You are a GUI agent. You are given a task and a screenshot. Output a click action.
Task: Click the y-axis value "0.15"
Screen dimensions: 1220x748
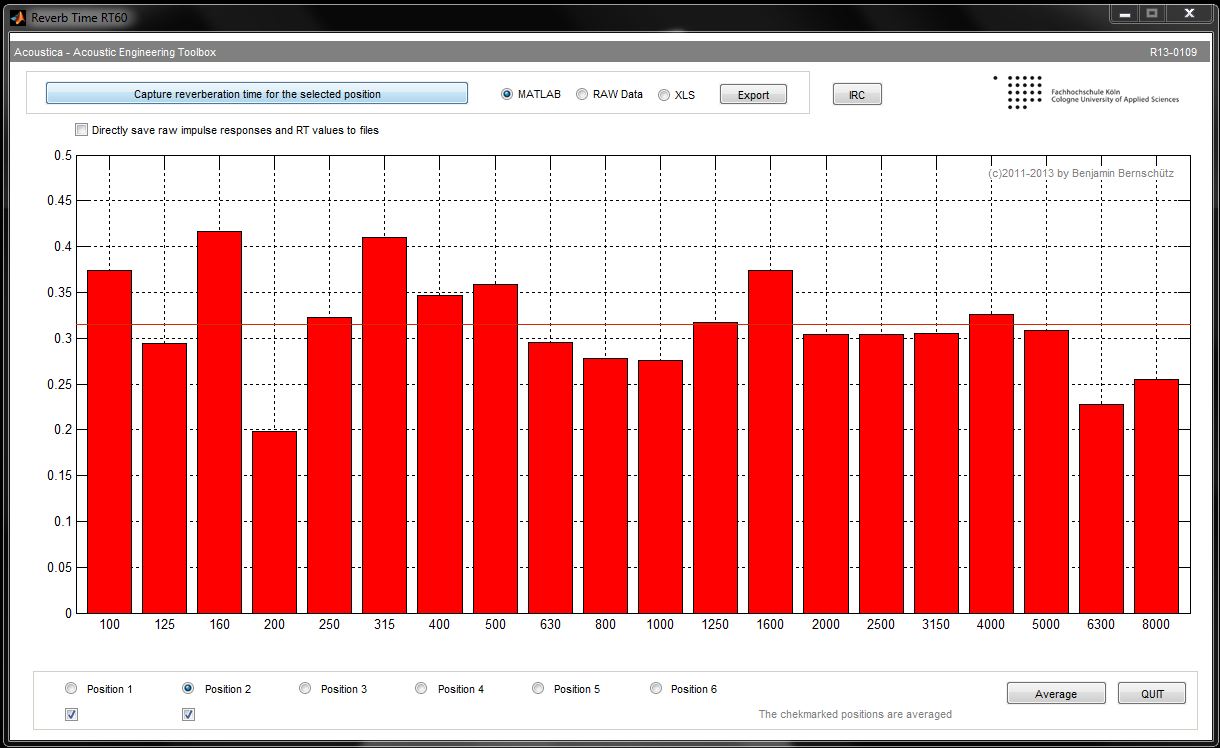[x=61, y=476]
